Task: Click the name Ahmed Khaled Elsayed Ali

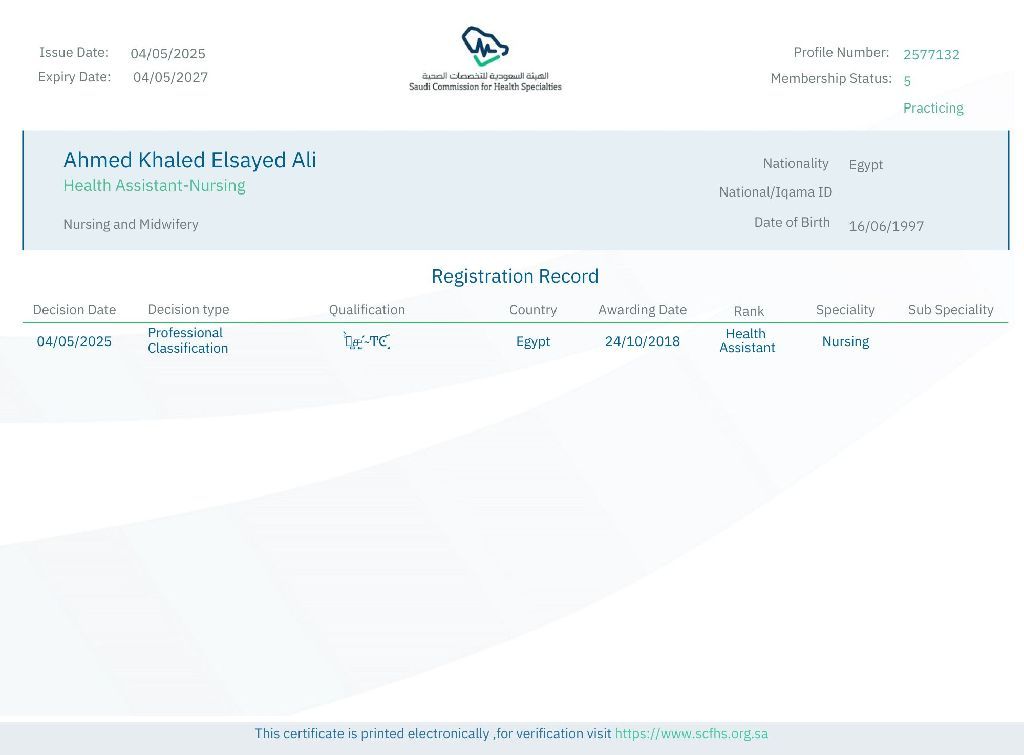Action: coord(190,160)
